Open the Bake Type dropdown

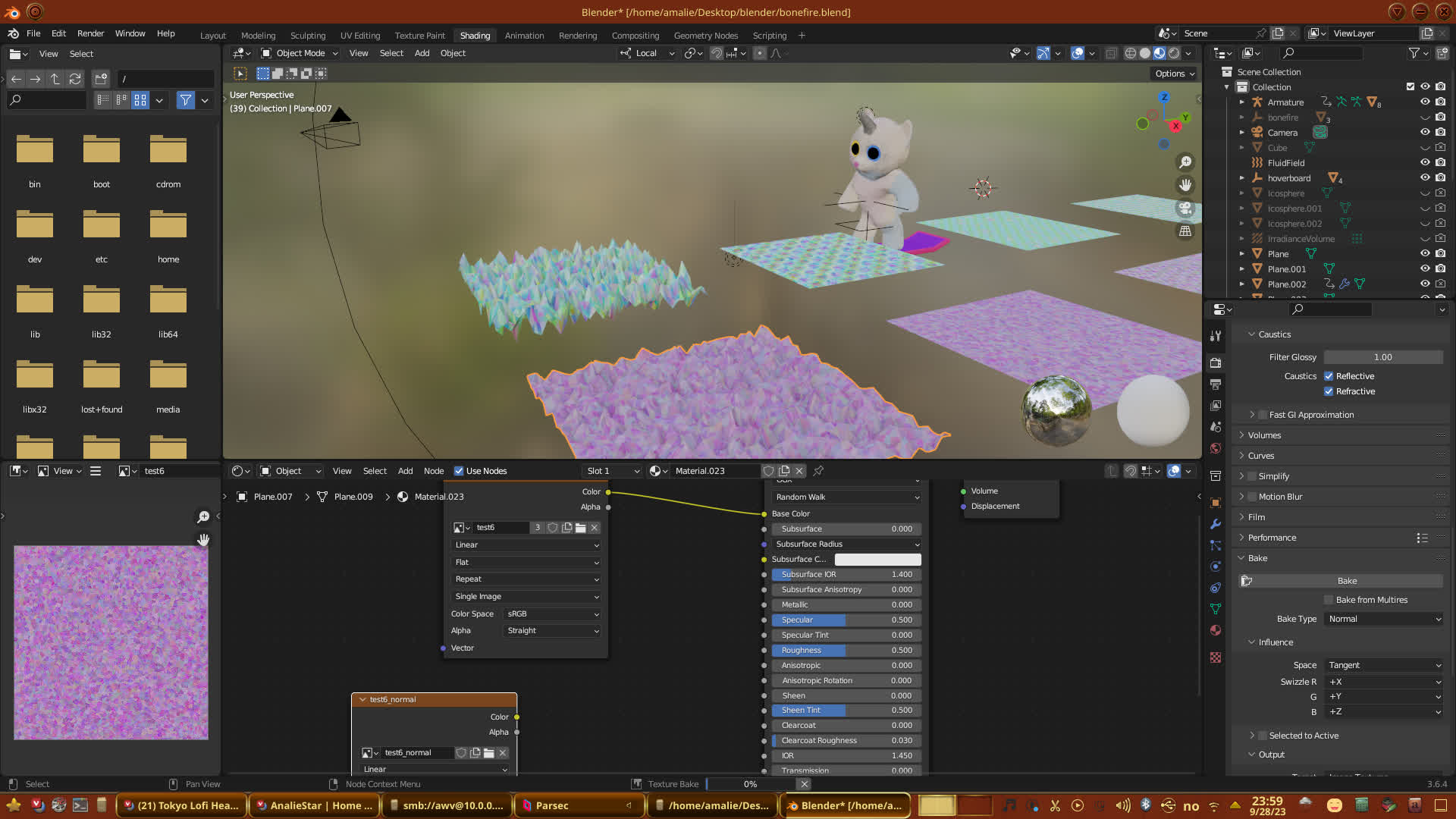coord(1384,619)
